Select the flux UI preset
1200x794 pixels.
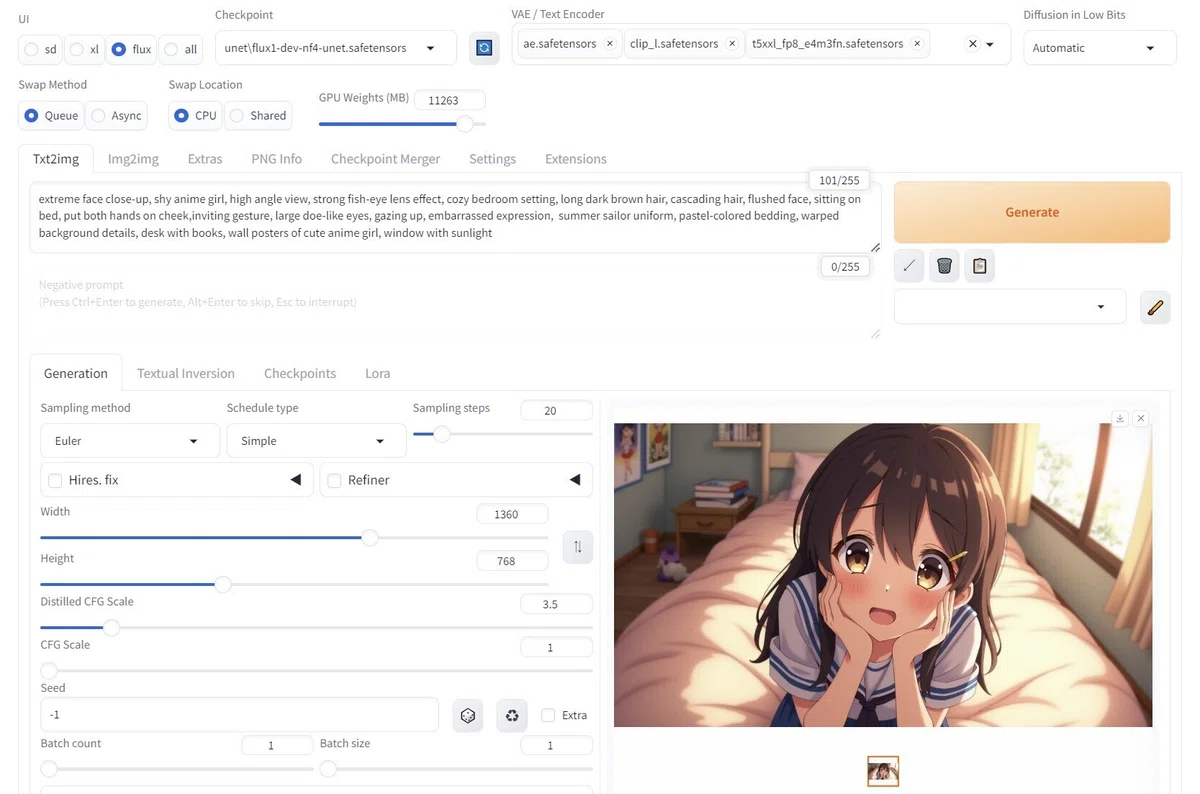click(132, 49)
